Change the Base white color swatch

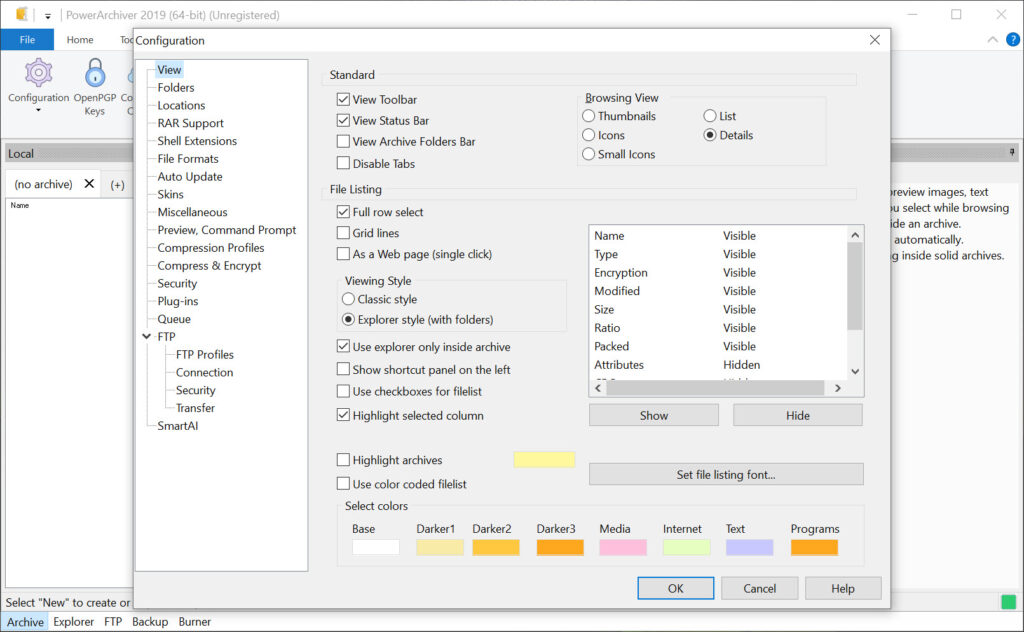coord(376,547)
